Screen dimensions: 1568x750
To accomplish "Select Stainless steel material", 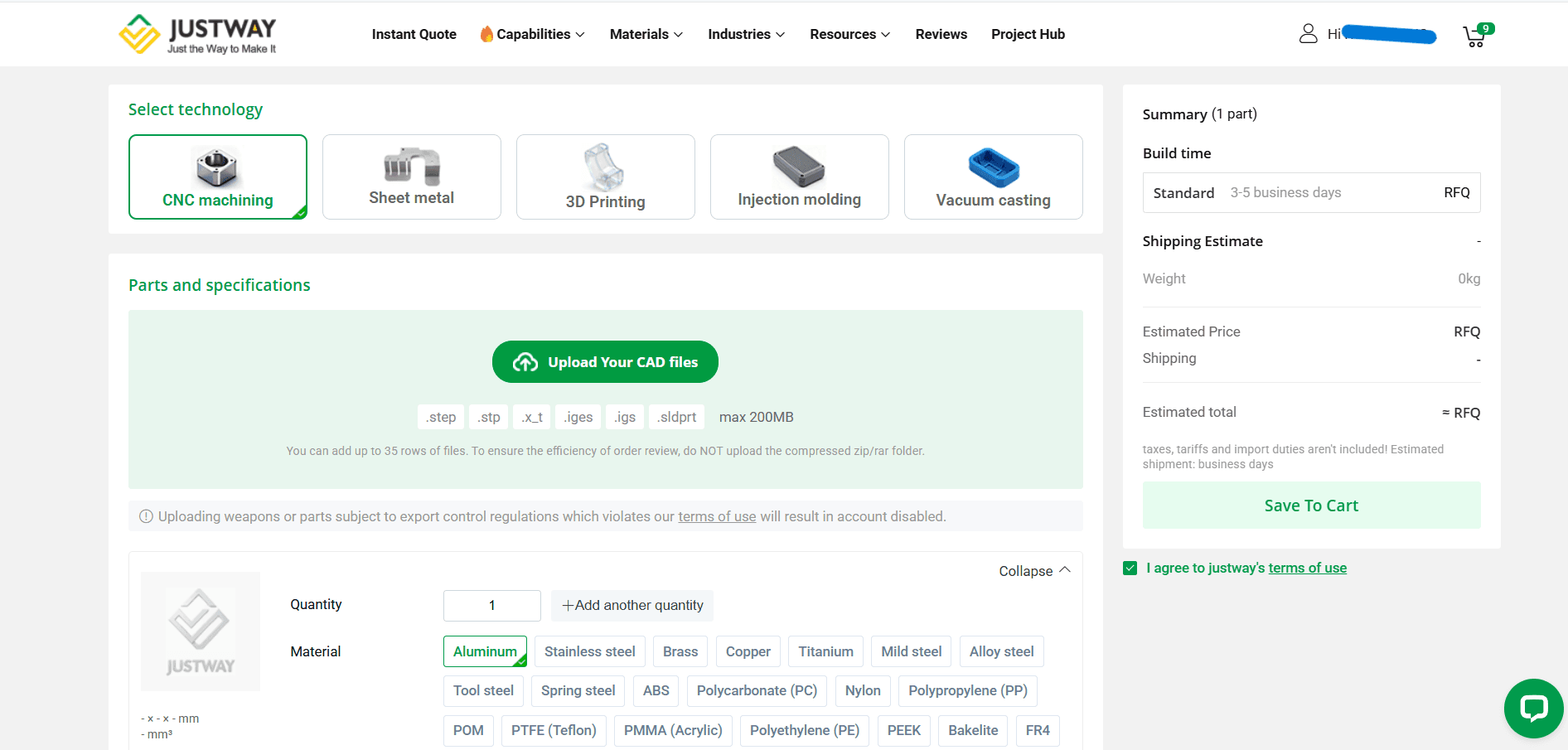I will [590, 651].
